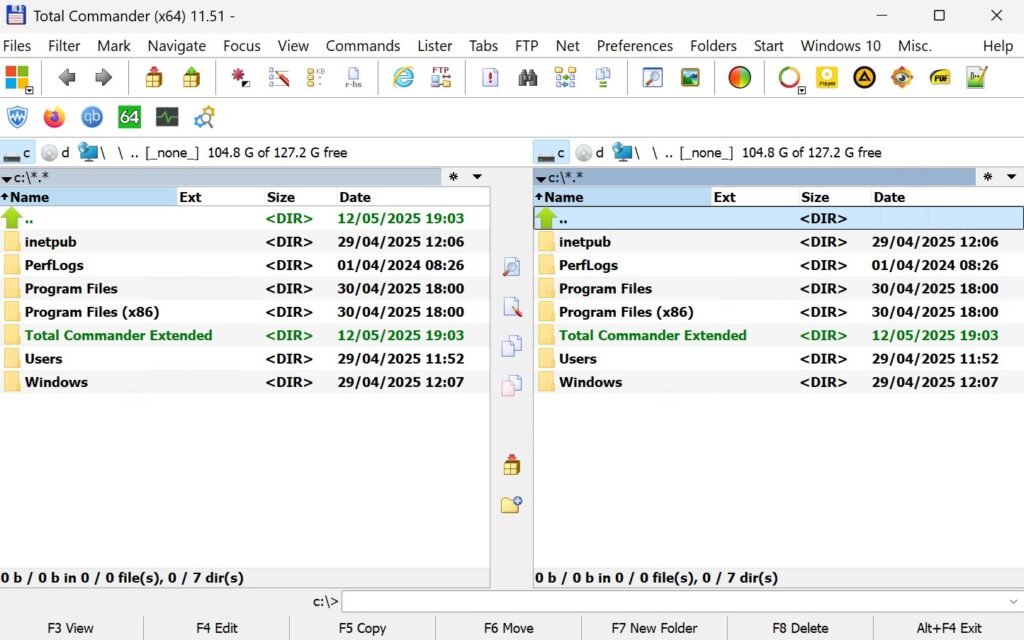The width and height of the screenshot is (1024, 640).
Task: Open left panel path c:\*.* dropdown triangle
Action: pos(7,178)
